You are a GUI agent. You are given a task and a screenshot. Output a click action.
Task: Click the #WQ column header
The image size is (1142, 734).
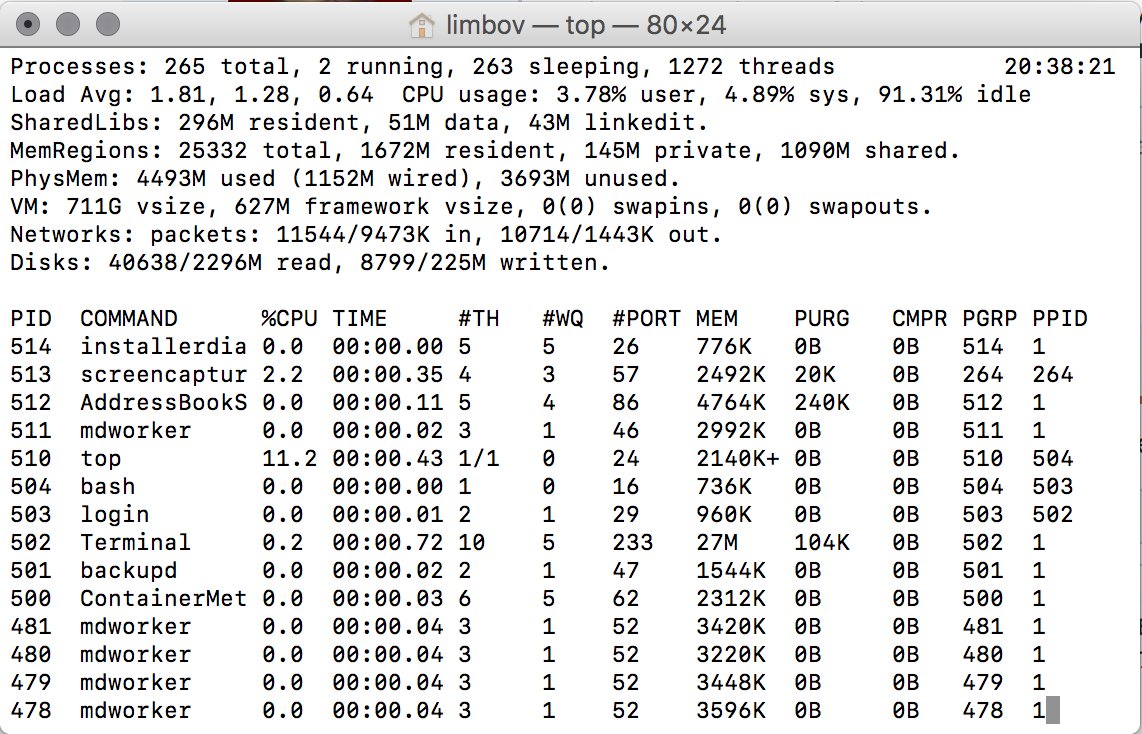563,319
